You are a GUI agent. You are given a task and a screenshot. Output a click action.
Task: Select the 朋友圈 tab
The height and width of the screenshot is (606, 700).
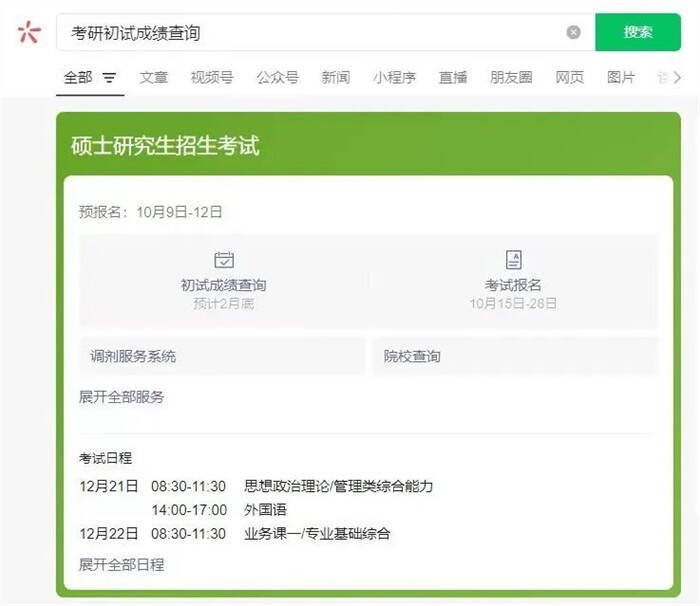tap(510, 78)
